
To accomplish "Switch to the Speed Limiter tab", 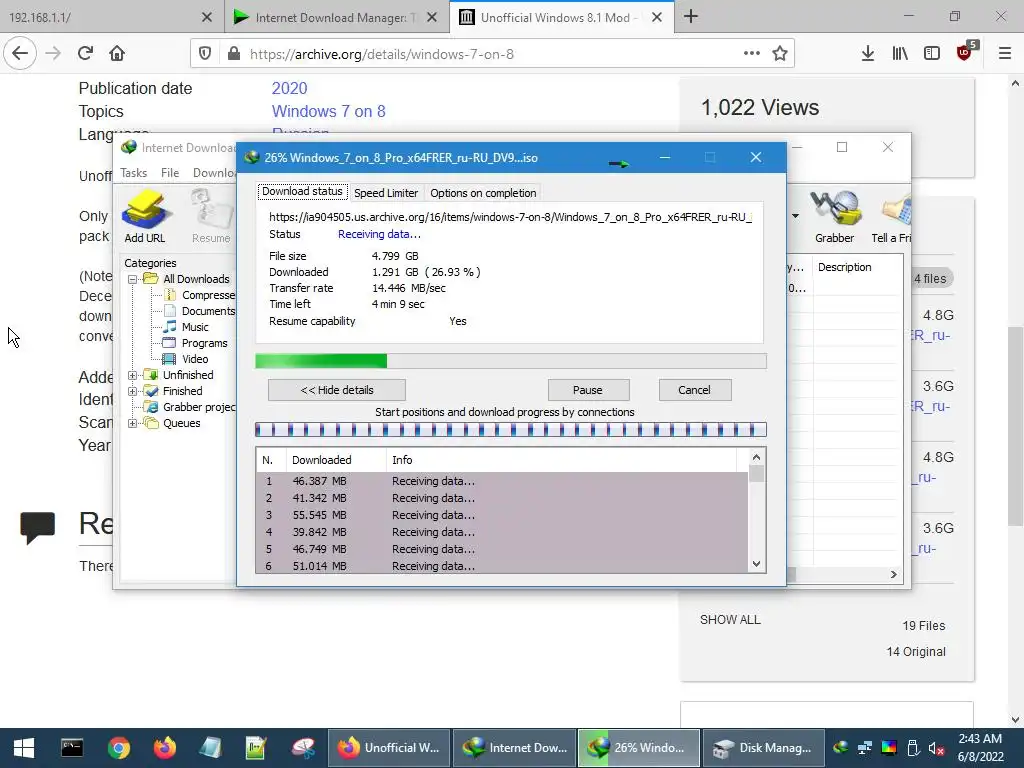I will 386,193.
